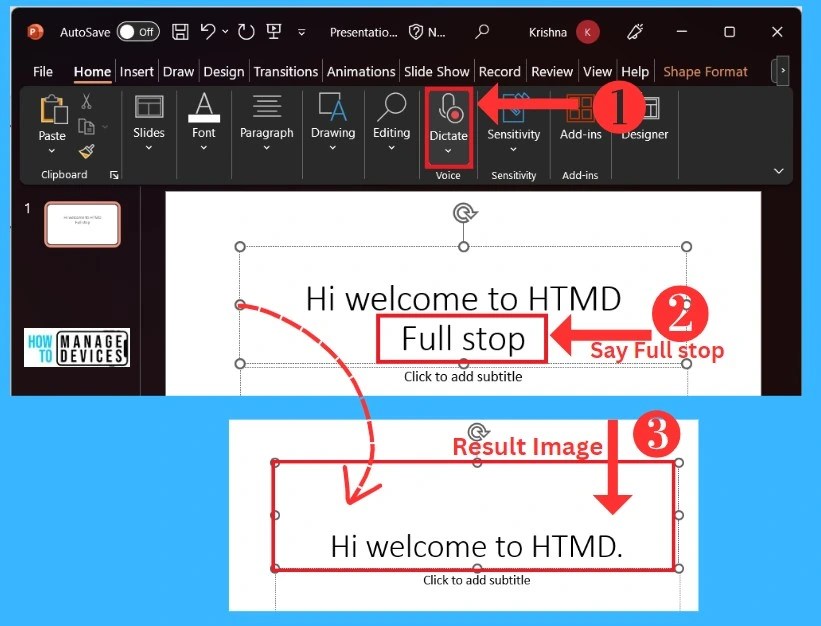Open the Clipboard dialog launcher
Screen dimensions: 821x626
(113, 174)
